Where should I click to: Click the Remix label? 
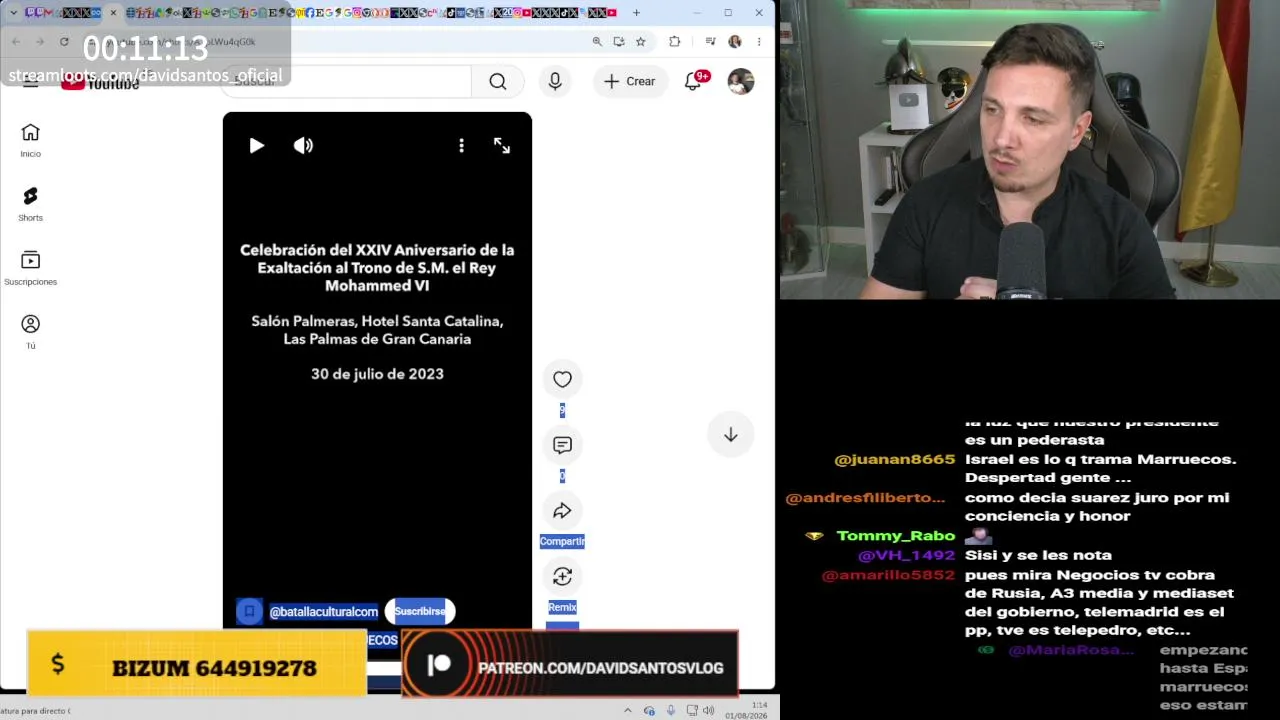coord(562,607)
